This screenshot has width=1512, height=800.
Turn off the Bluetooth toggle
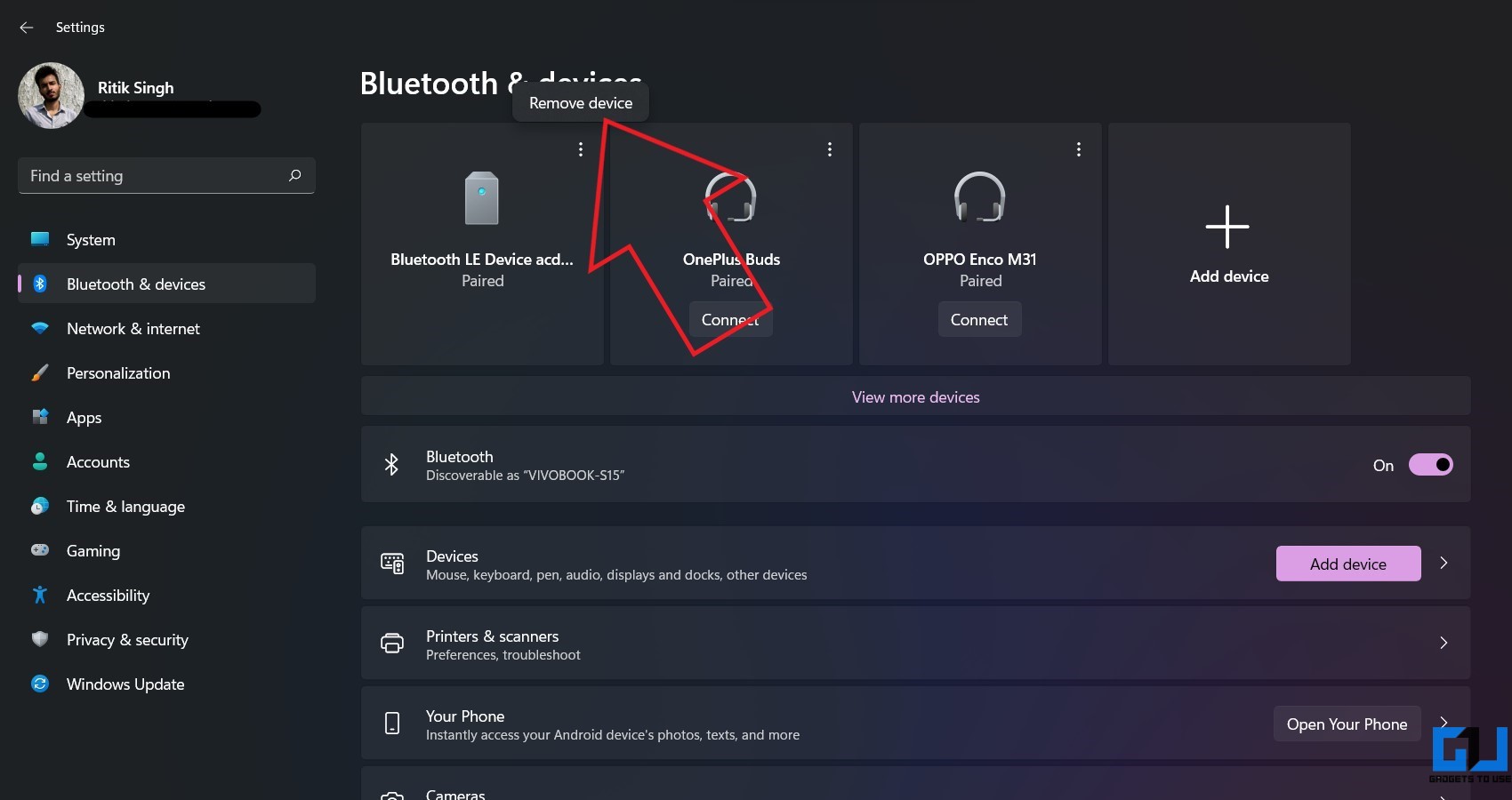pos(1430,465)
